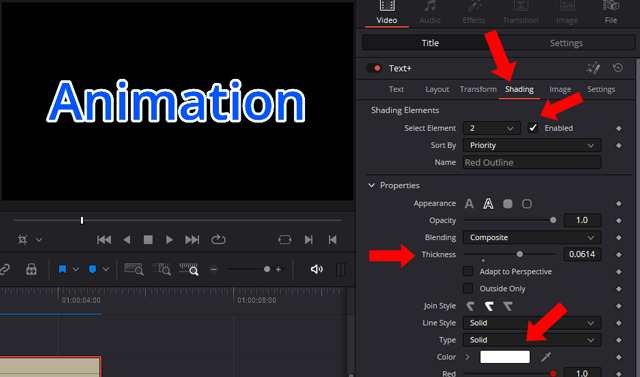Mute audio with the speaker icon
640x377 pixels.
tap(316, 269)
